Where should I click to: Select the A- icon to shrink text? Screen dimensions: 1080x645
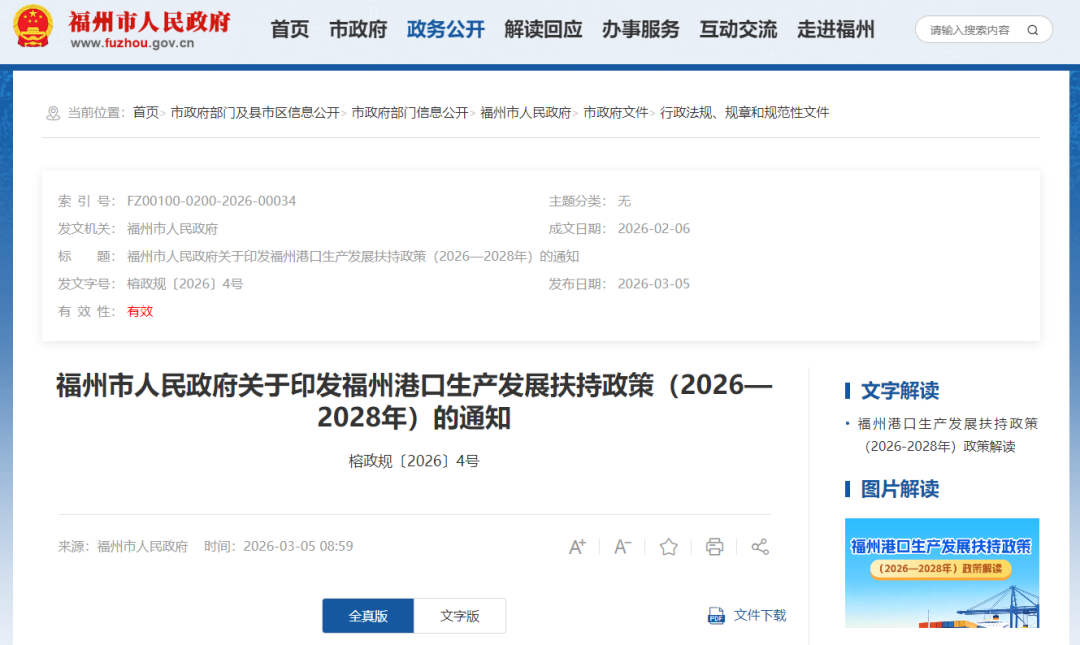point(622,546)
